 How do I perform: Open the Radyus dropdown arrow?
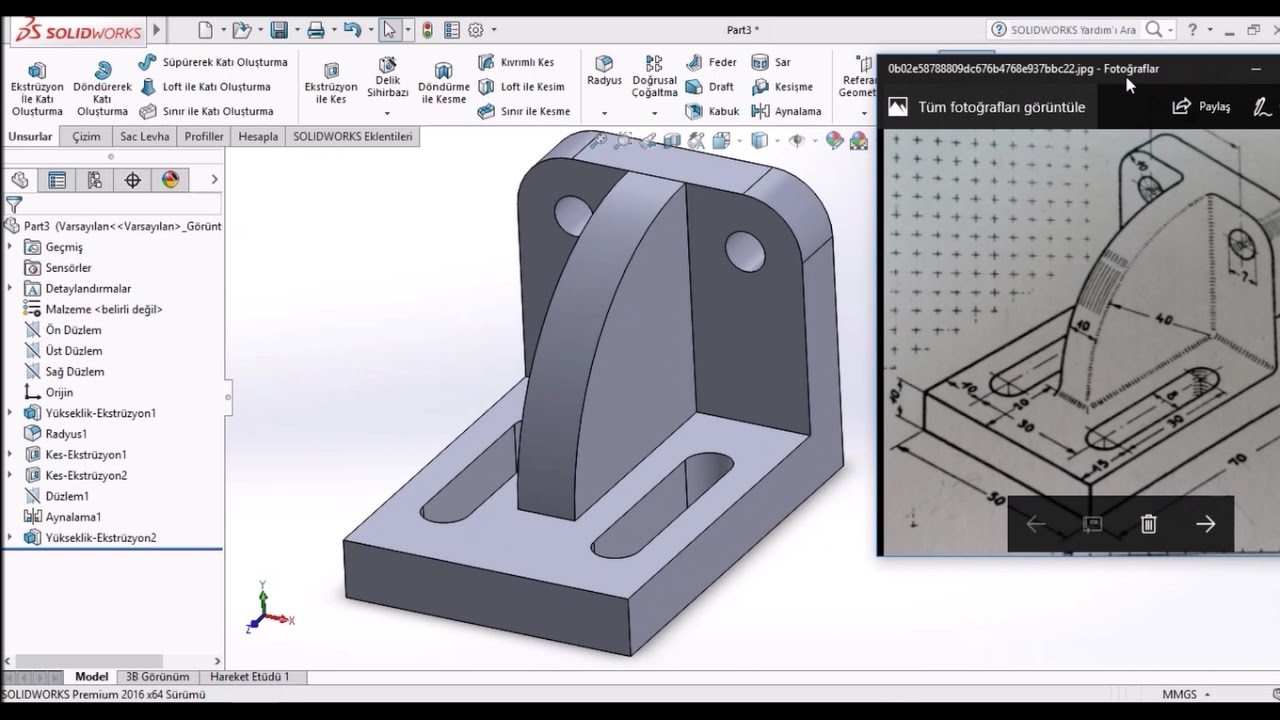(604, 113)
